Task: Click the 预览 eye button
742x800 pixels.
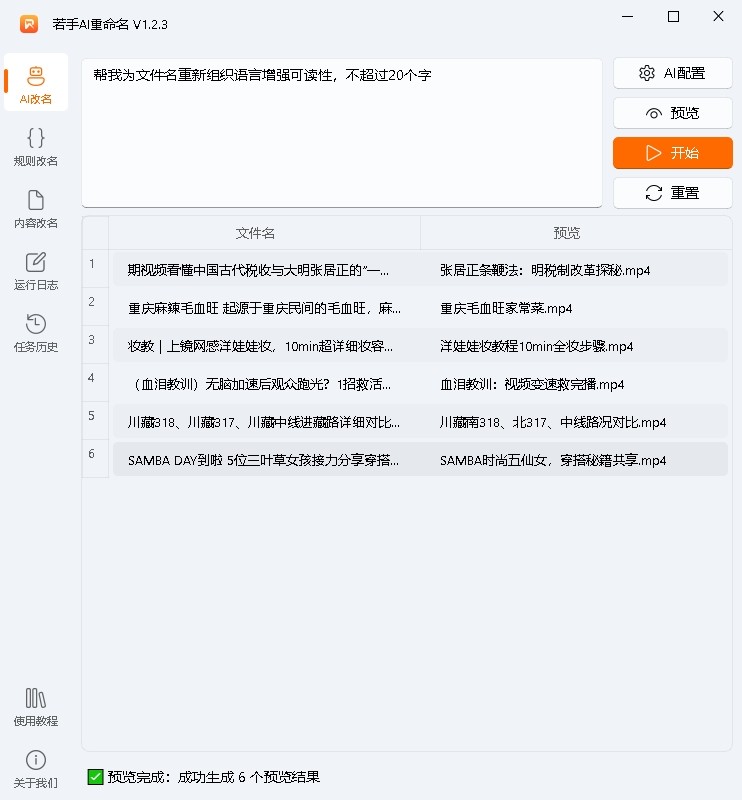Action: click(x=673, y=113)
